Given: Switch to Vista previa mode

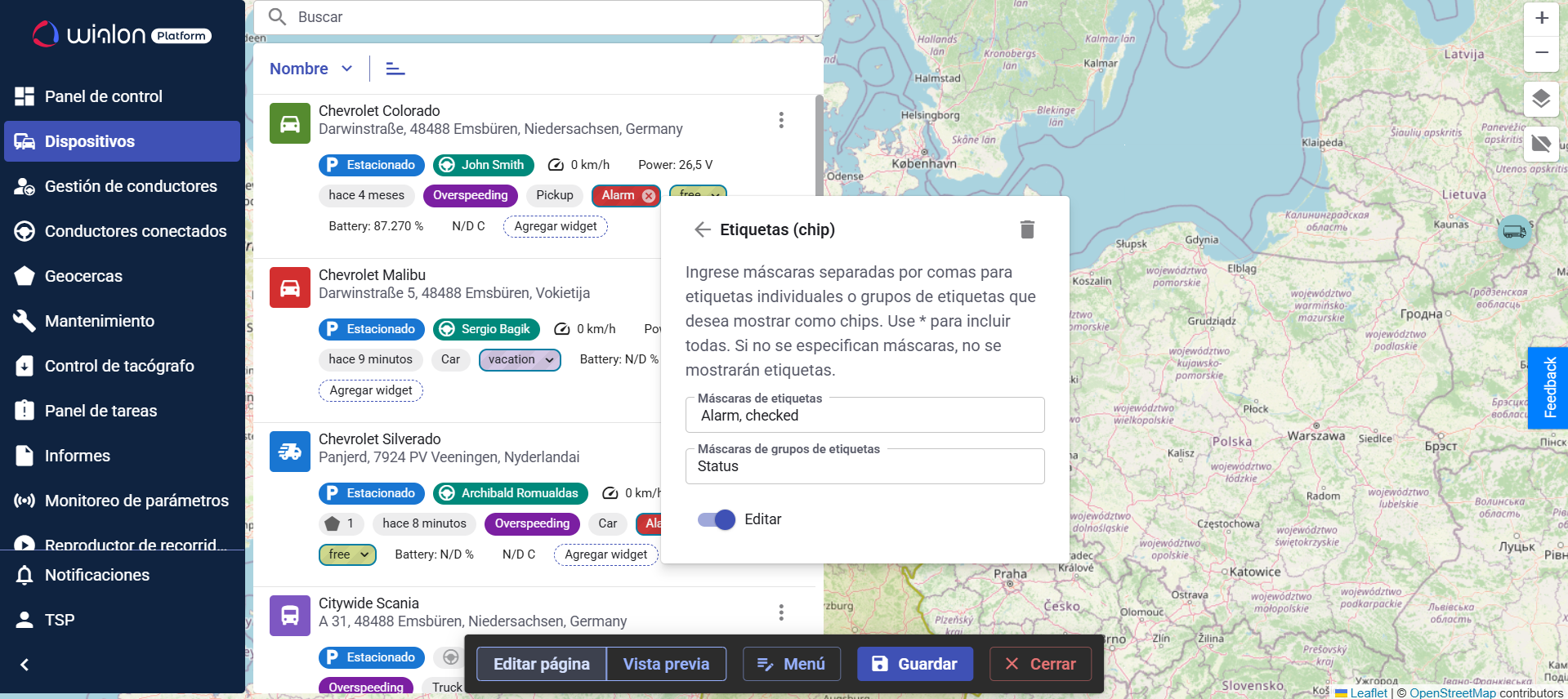Looking at the screenshot, I should click(666, 664).
